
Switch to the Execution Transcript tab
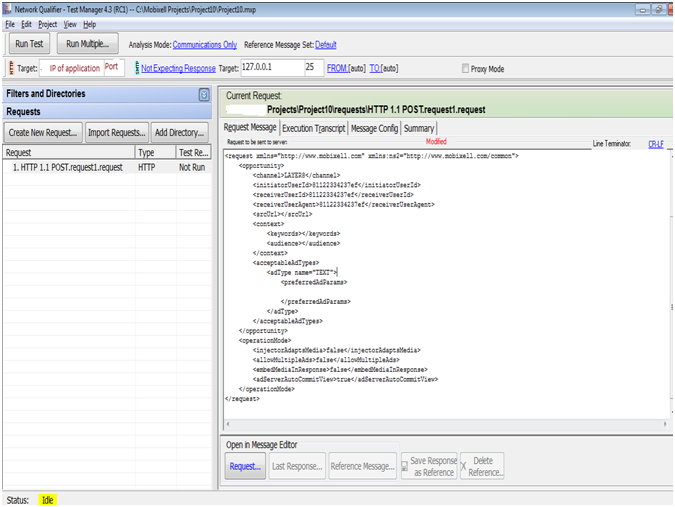[x=314, y=128]
